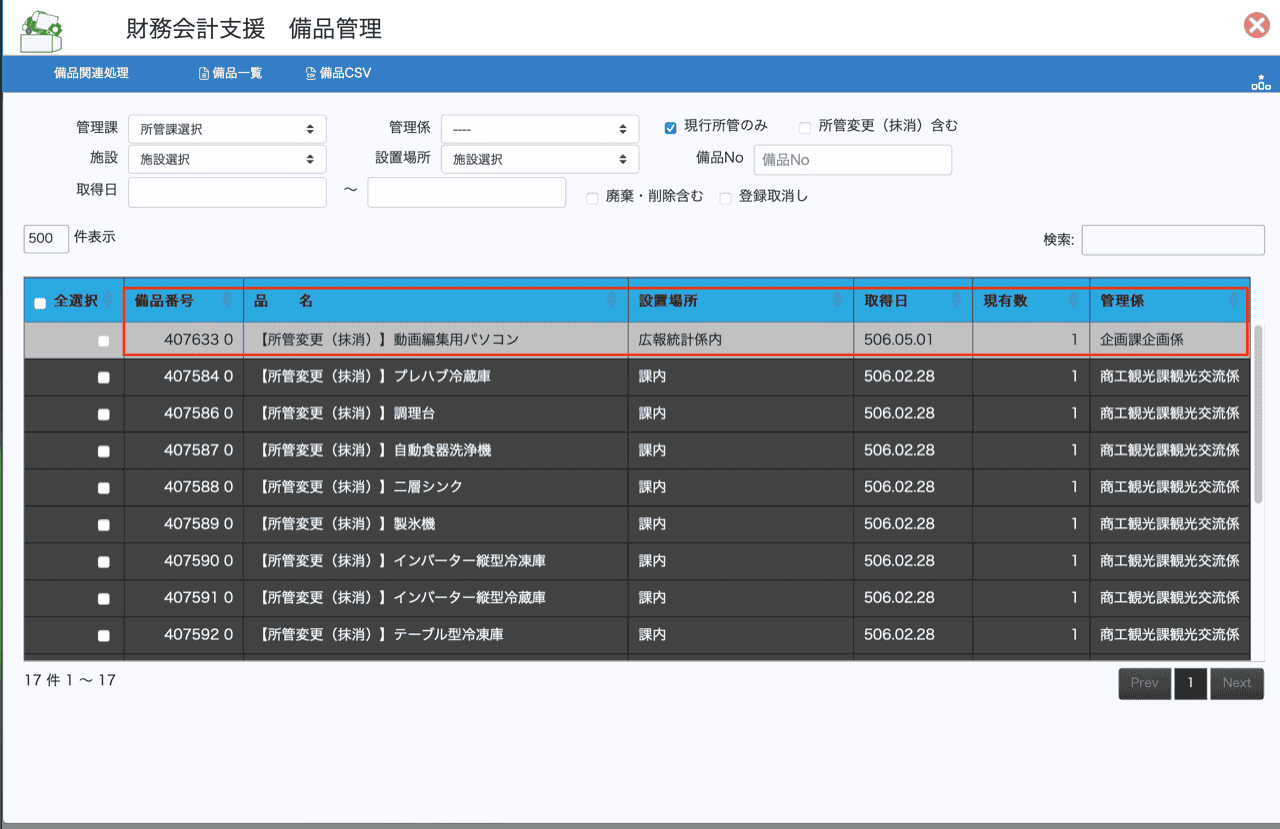Screen dimensions: 1280x829
Task: Sort table by 備品番号 column arrows
Action: click(x=227, y=300)
